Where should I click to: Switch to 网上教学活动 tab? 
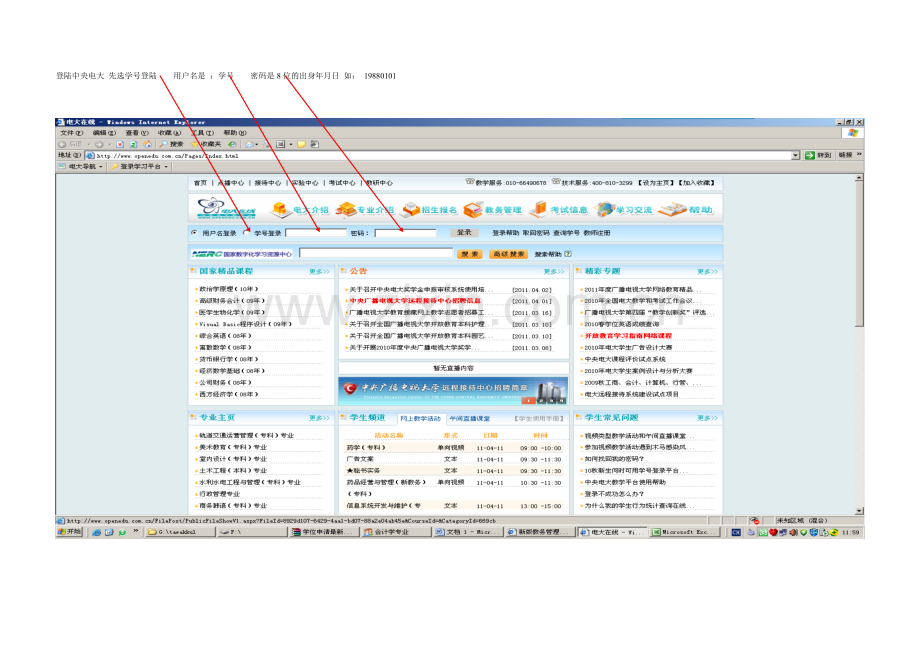(420, 418)
